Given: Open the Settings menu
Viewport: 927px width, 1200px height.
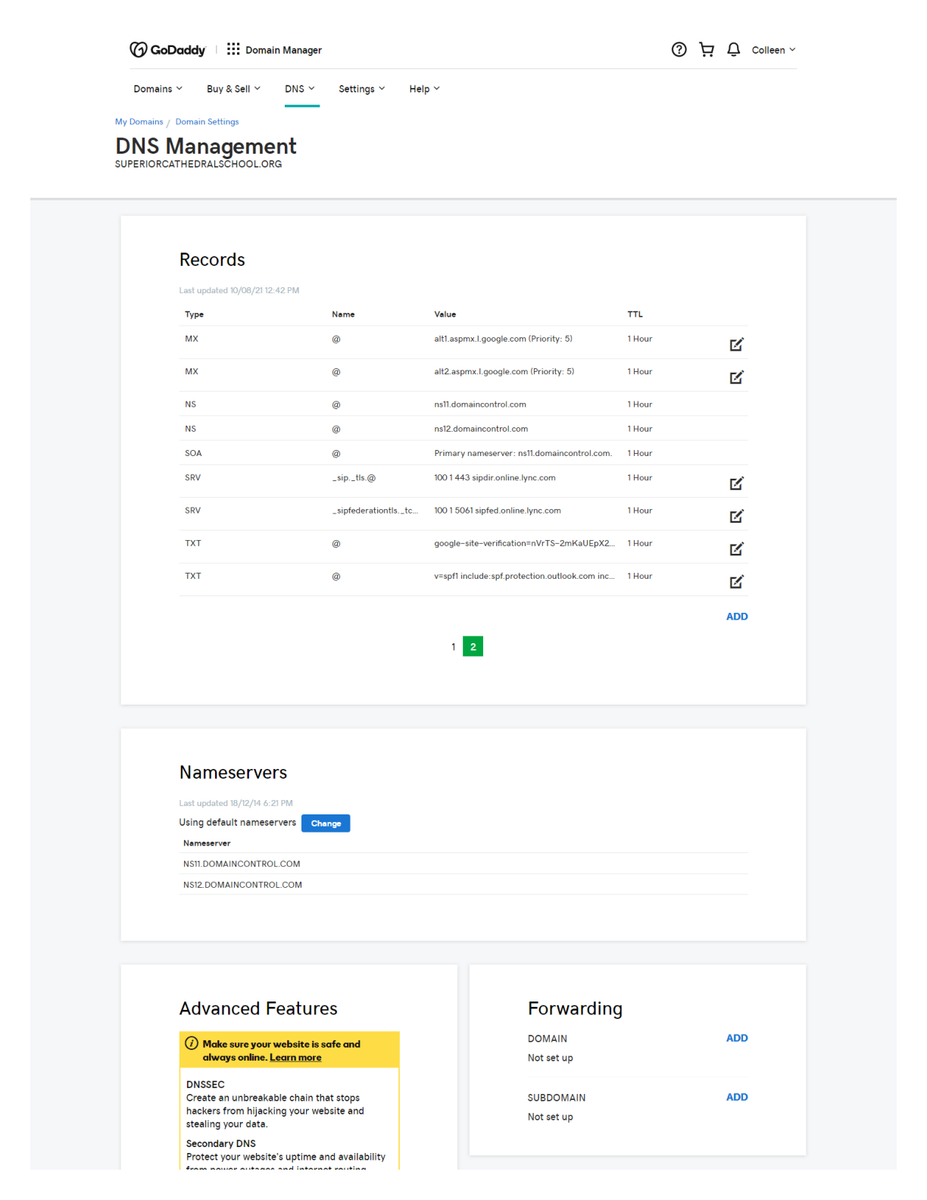Looking at the screenshot, I should click(x=361, y=89).
